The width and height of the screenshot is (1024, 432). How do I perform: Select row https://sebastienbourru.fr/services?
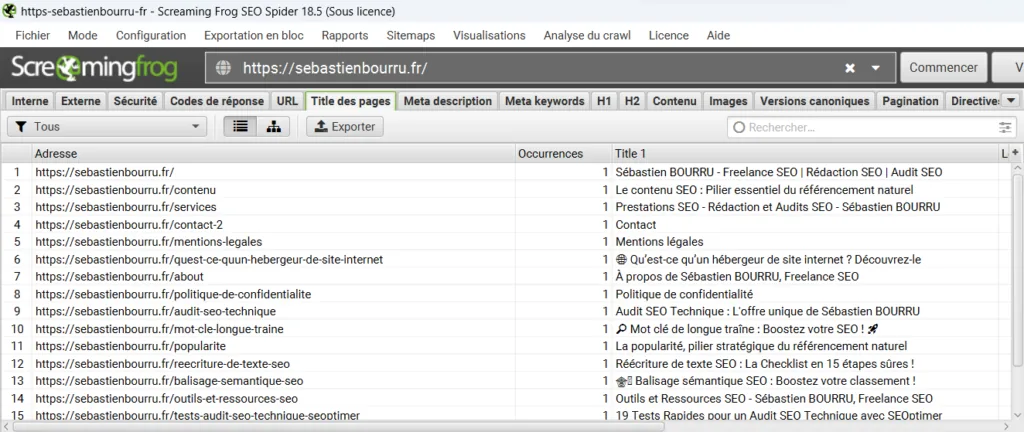pyautogui.click(x=505, y=207)
